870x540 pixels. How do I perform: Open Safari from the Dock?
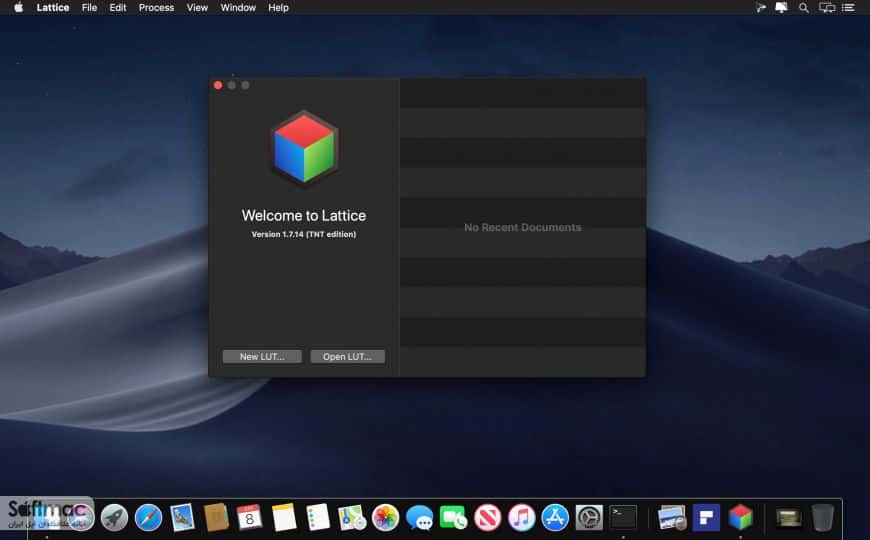pyautogui.click(x=148, y=518)
